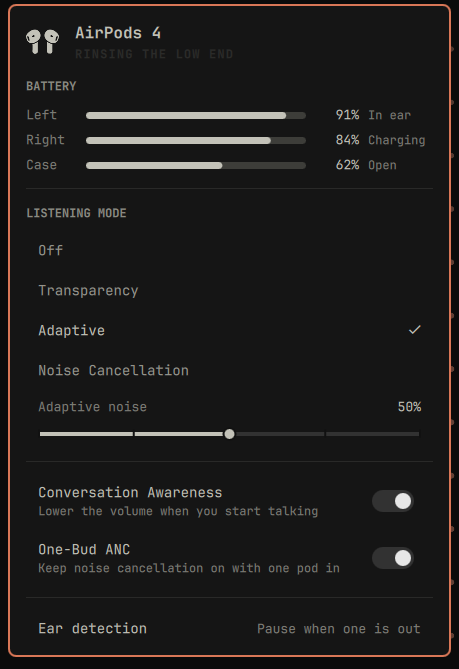459x669 pixels.
Task: Click the Ear detection label
Action: tap(93, 628)
